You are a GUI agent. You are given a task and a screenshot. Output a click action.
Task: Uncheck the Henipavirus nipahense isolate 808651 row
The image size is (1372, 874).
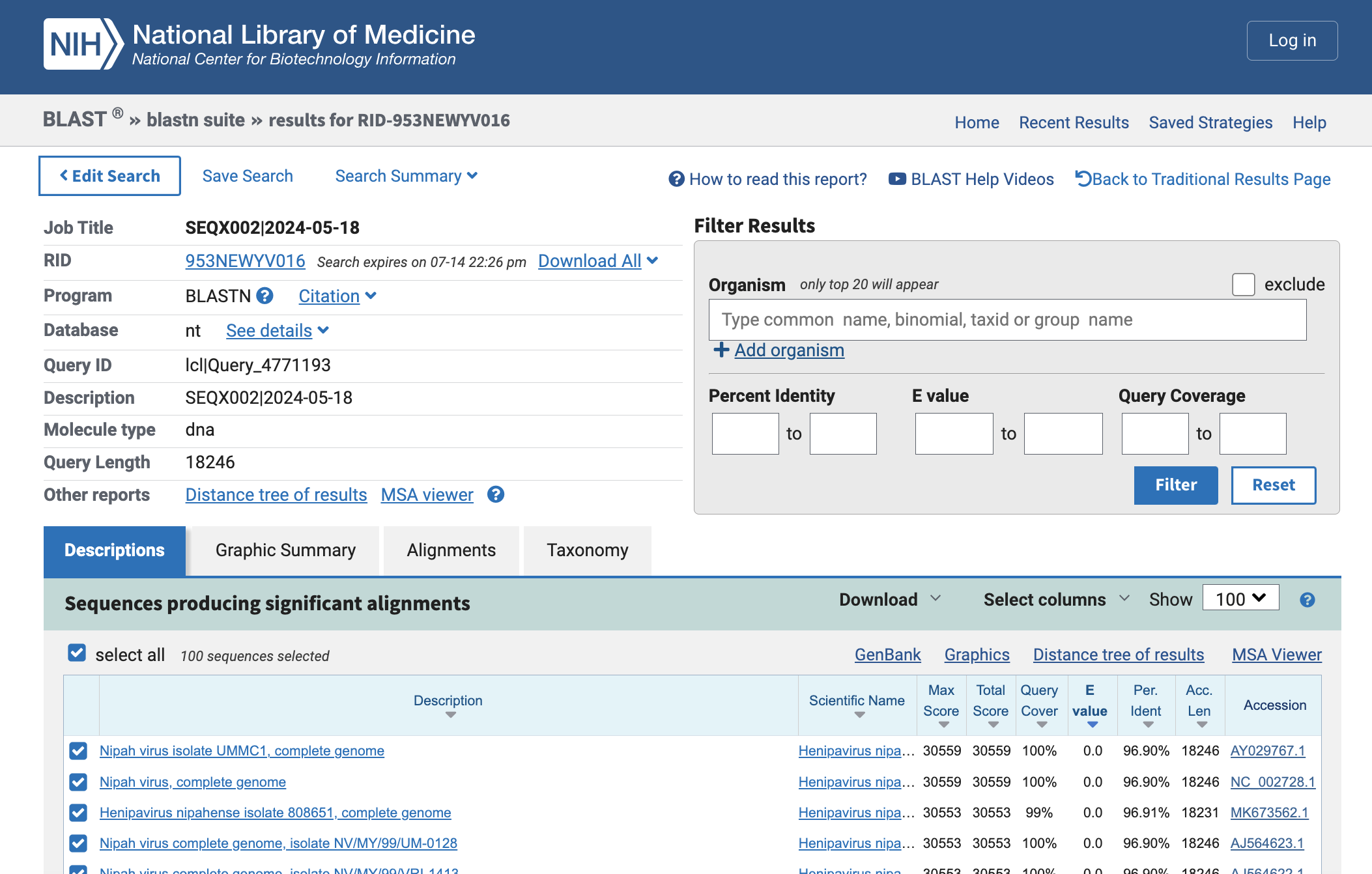pyautogui.click(x=78, y=813)
